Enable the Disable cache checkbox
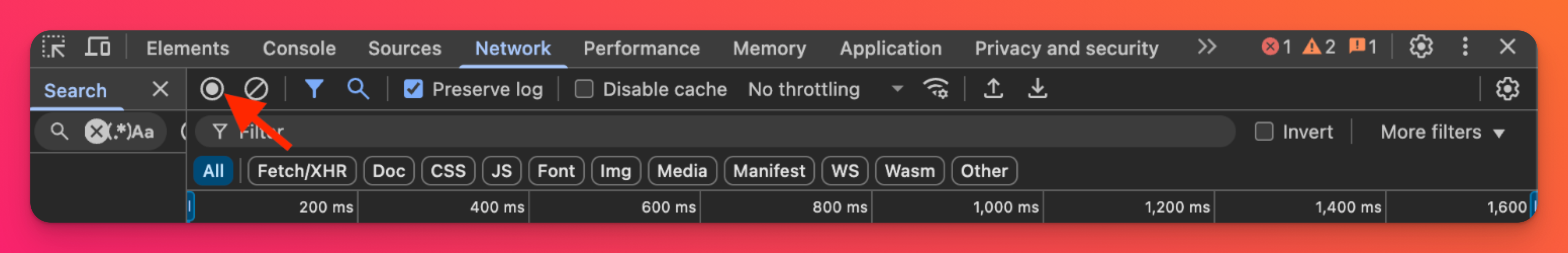The image size is (1568, 253). [x=584, y=90]
